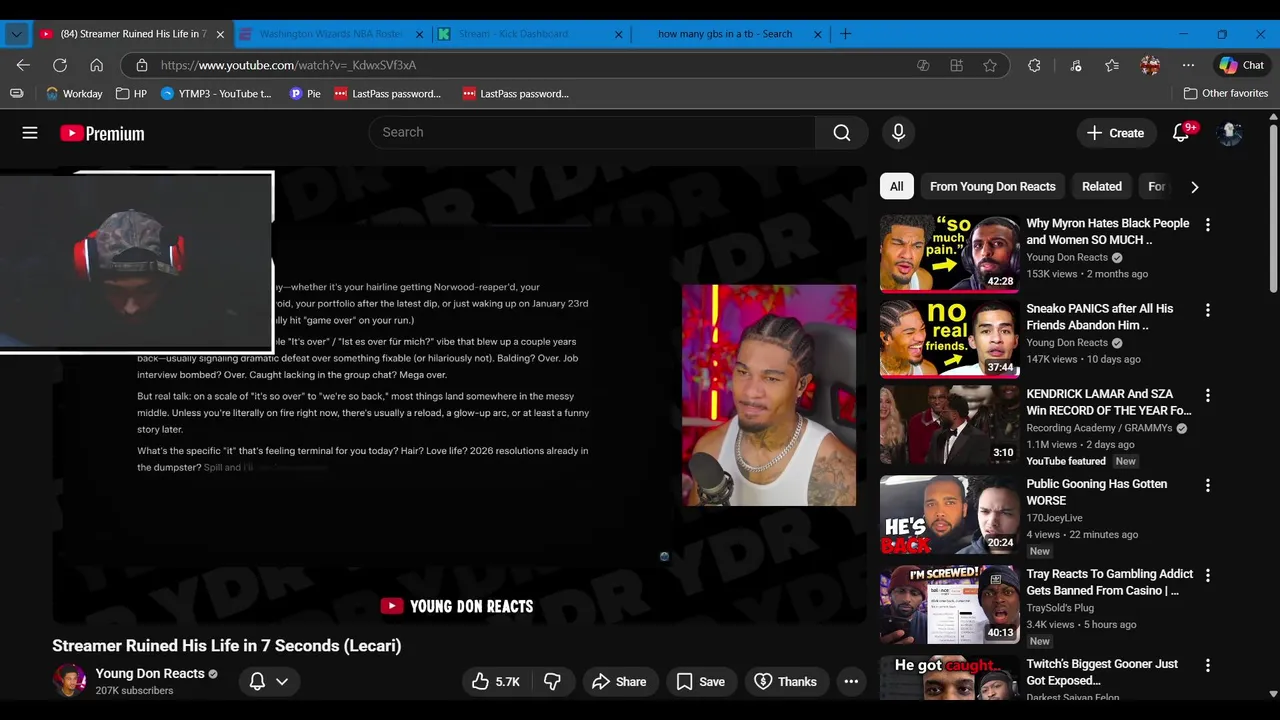
Task: Click the Create button
Action: tap(1115, 133)
